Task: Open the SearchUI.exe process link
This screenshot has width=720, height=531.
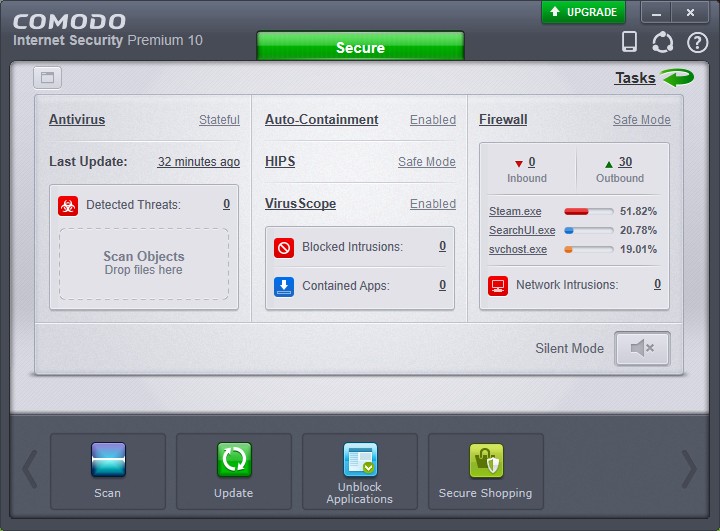Action: pyautogui.click(x=522, y=230)
